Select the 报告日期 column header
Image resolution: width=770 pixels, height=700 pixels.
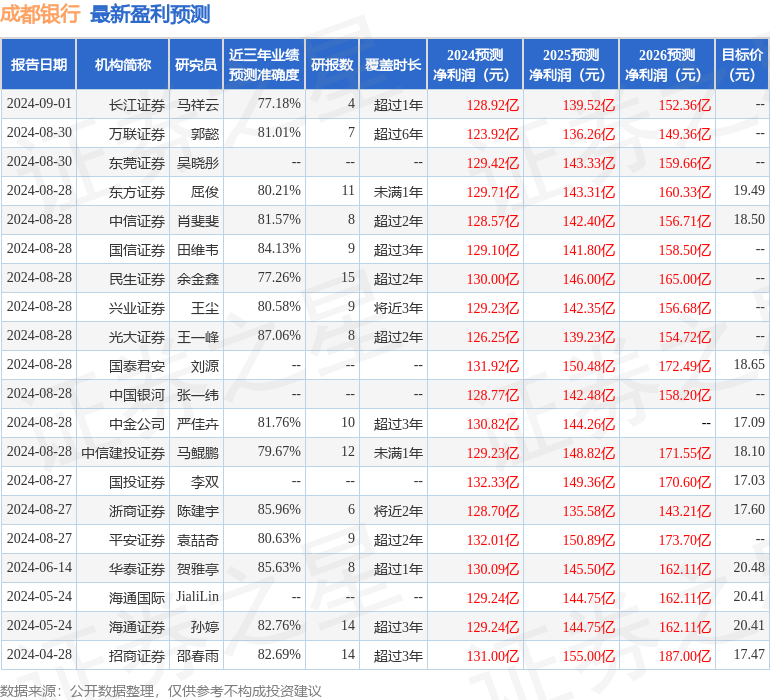[x=39, y=64]
